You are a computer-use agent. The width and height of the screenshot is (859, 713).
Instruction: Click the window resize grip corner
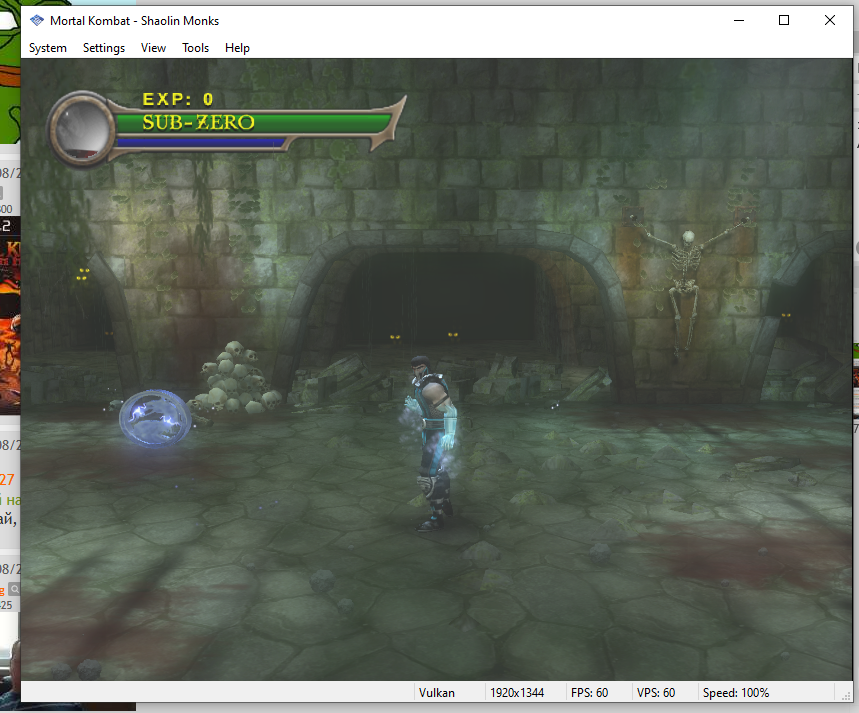point(846,695)
